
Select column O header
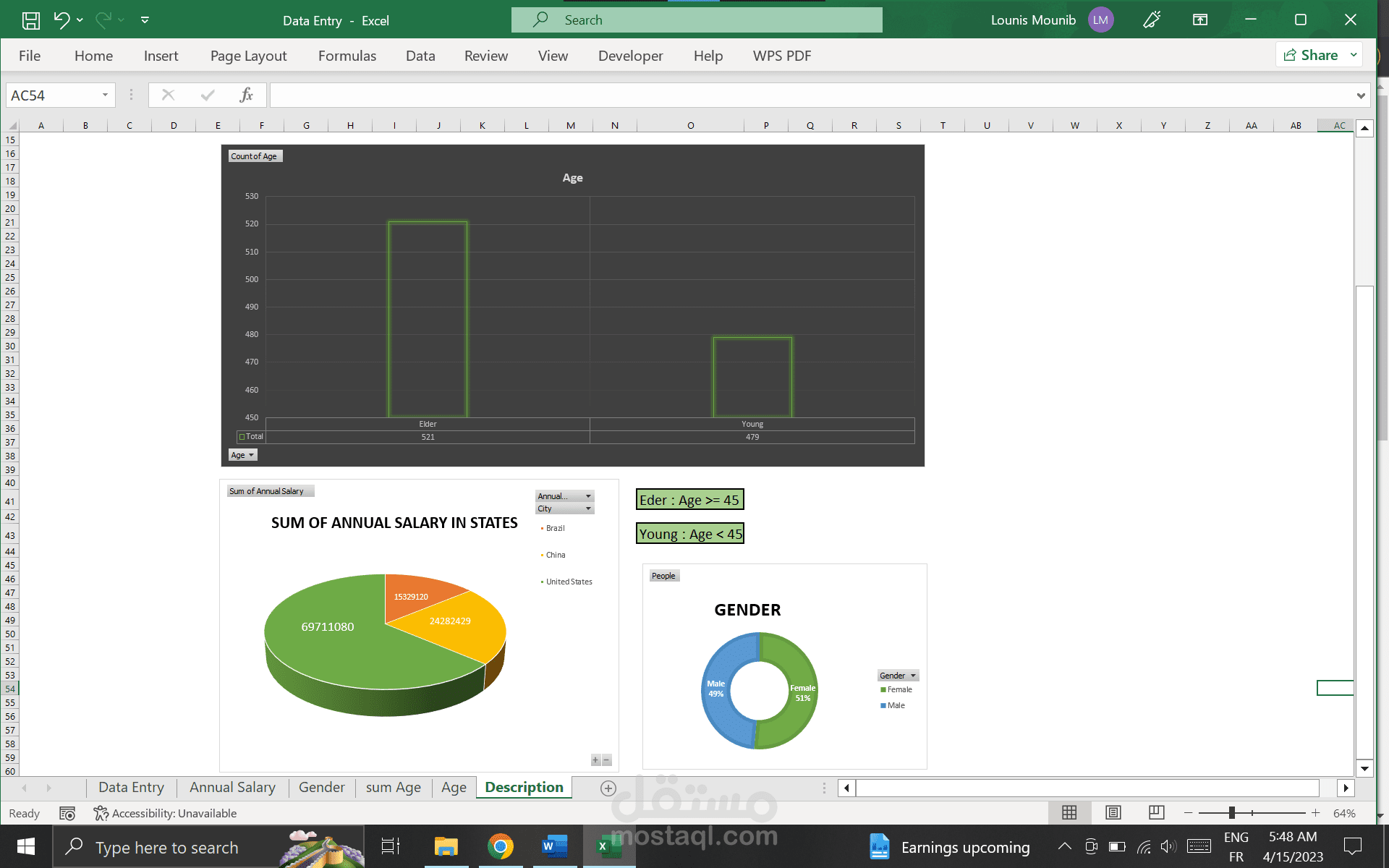click(x=691, y=125)
